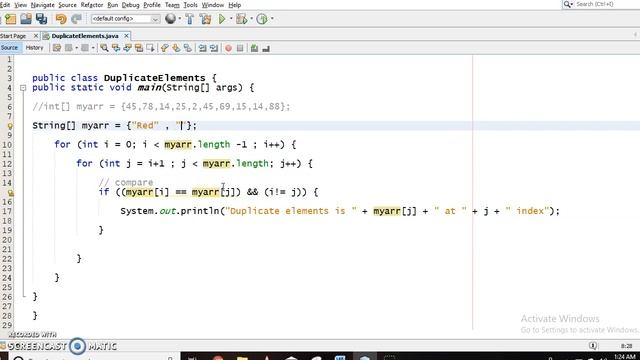Viewport: 640px width, 360px height.
Task: Open the Team menu
Action: pyautogui.click(x=172, y=5)
